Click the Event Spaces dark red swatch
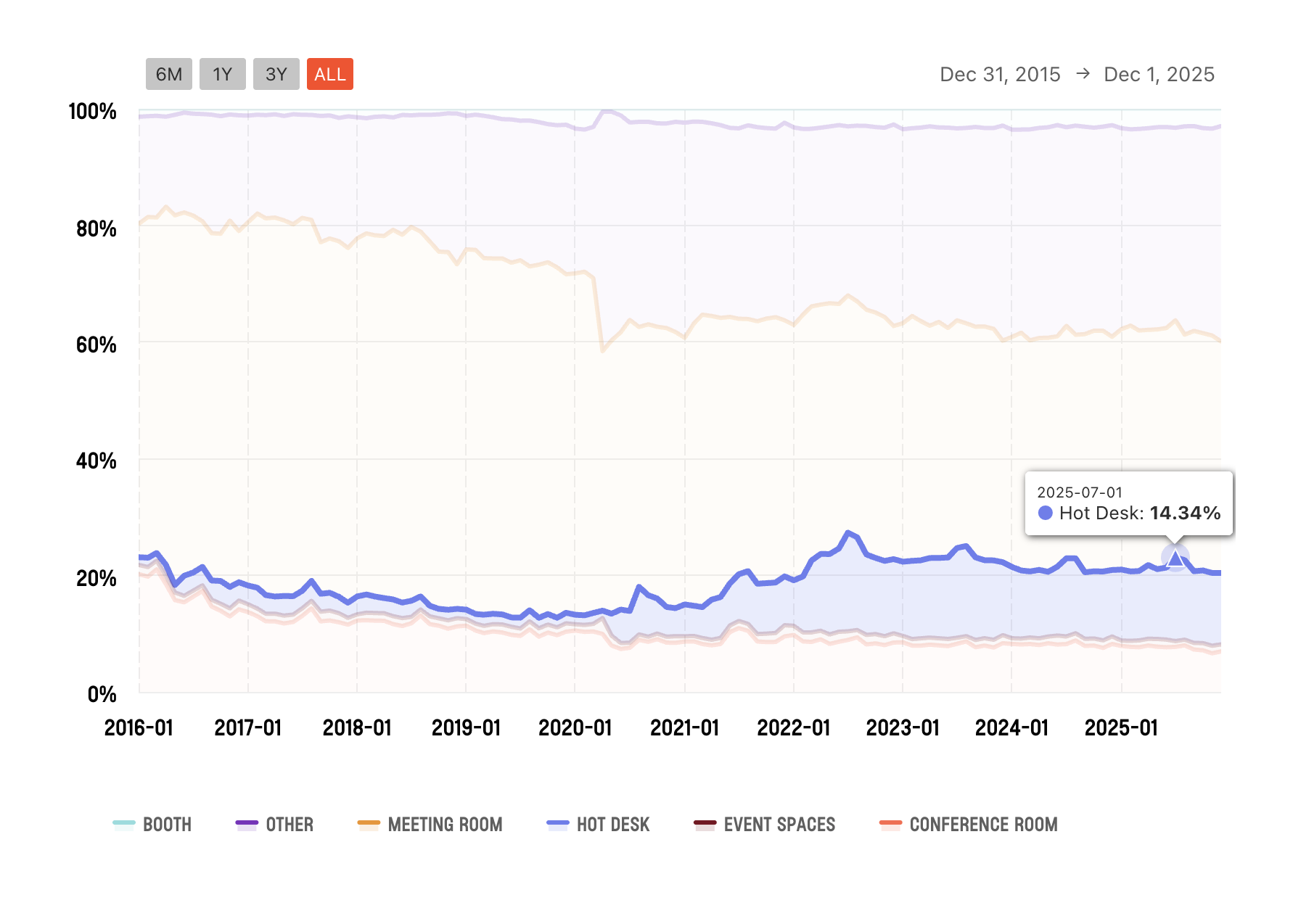Screen dimensions: 1293x924 coord(705,823)
